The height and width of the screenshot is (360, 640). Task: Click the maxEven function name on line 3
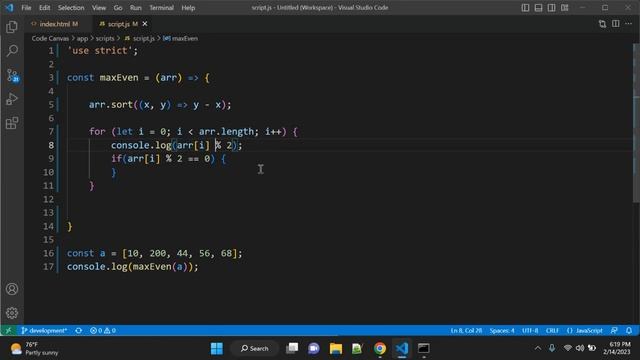[119, 78]
